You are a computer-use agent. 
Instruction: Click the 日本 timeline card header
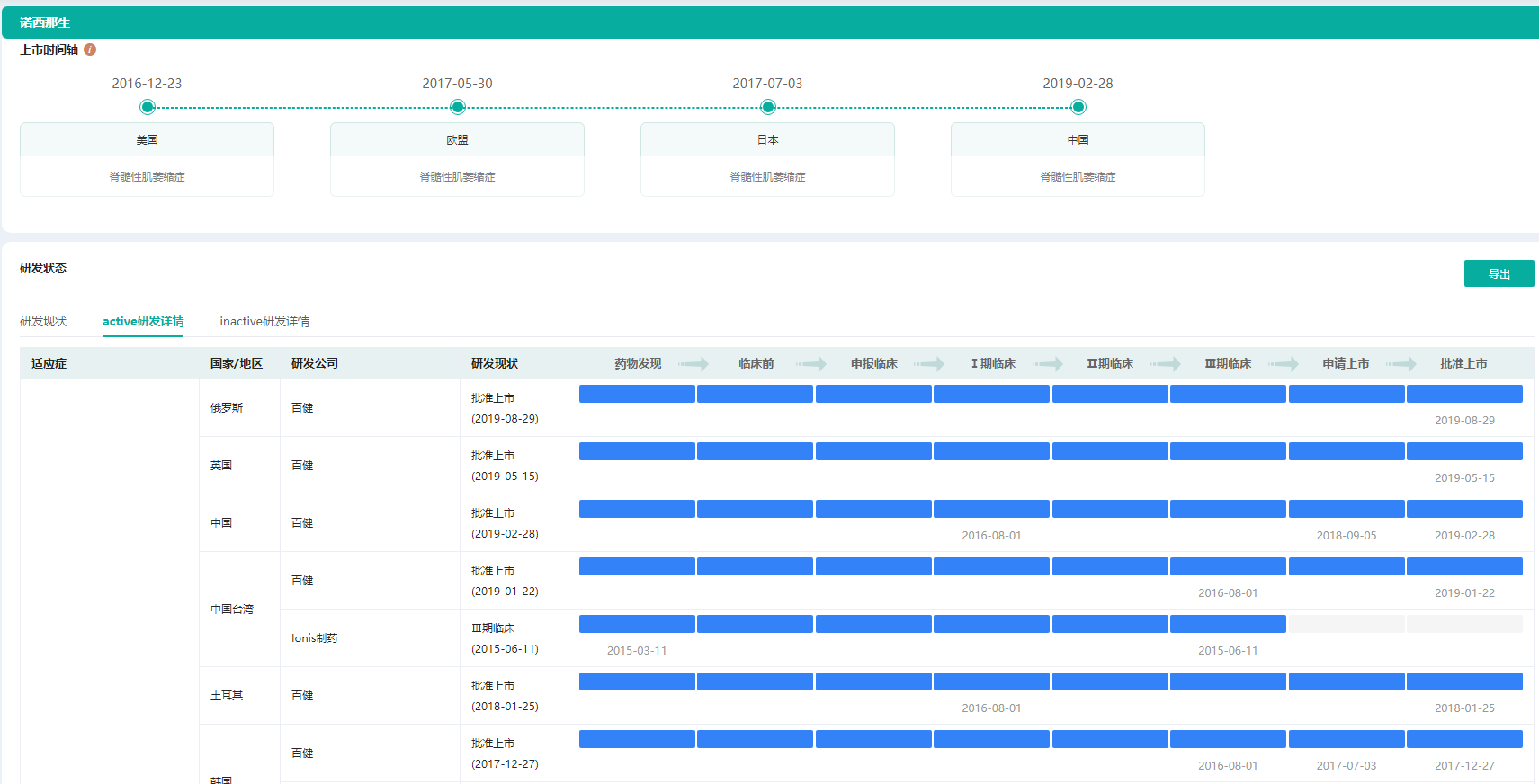tap(767, 140)
